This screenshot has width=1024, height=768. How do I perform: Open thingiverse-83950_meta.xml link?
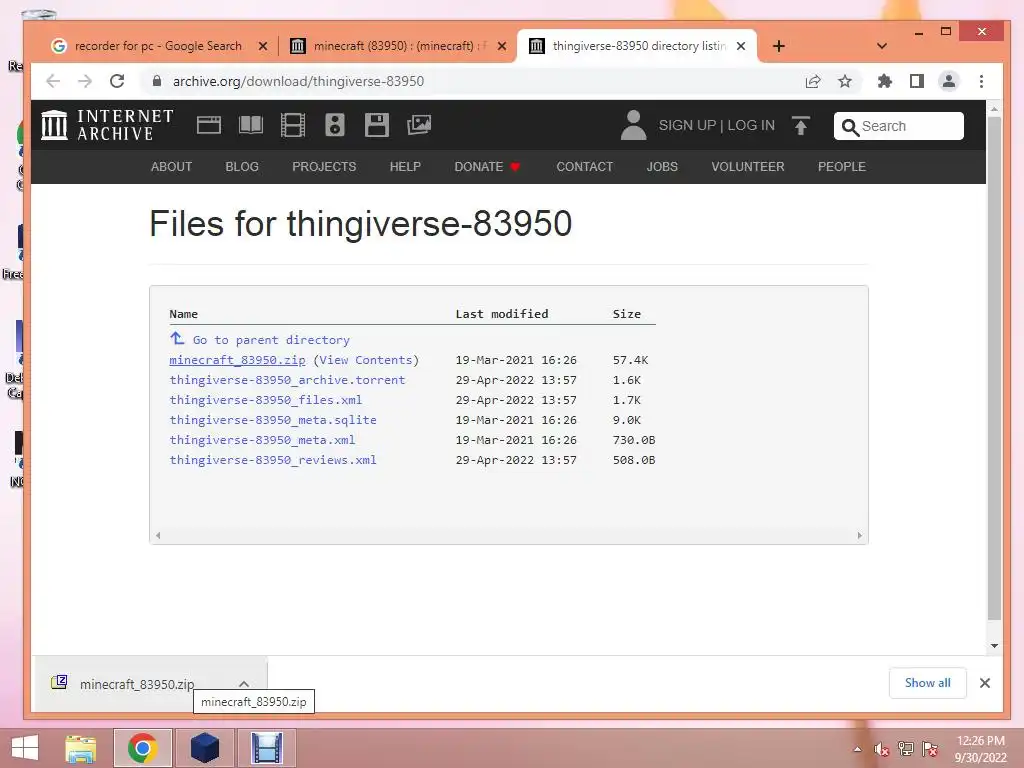pos(262,440)
